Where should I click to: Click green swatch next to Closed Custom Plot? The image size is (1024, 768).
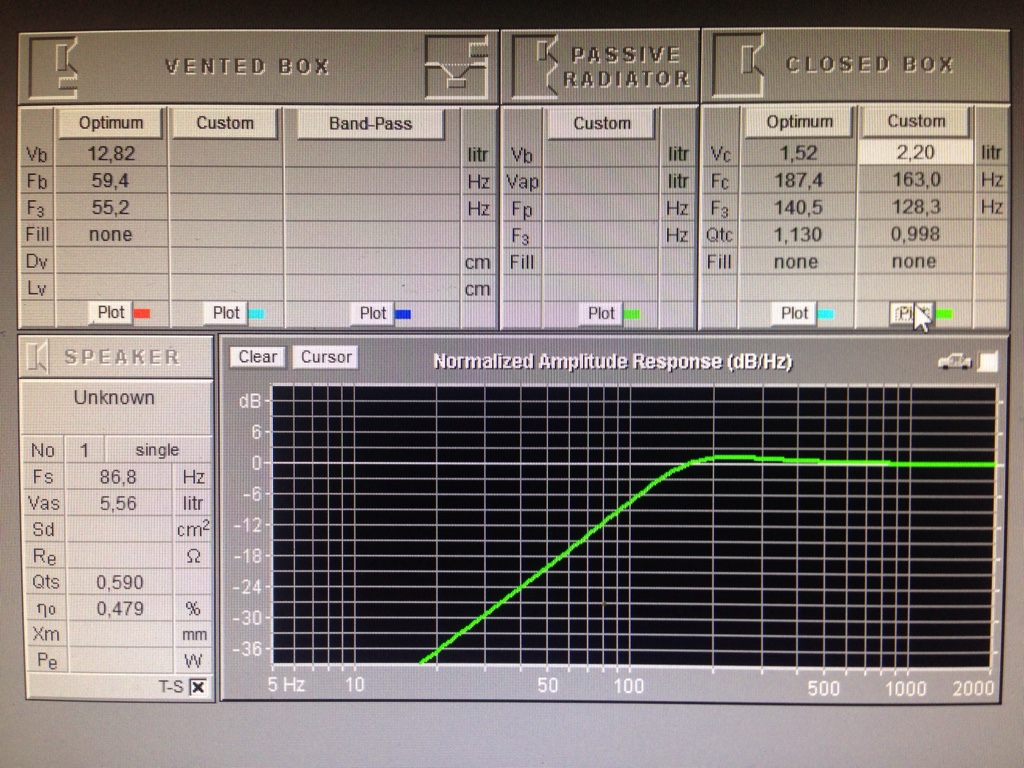[x=944, y=314]
